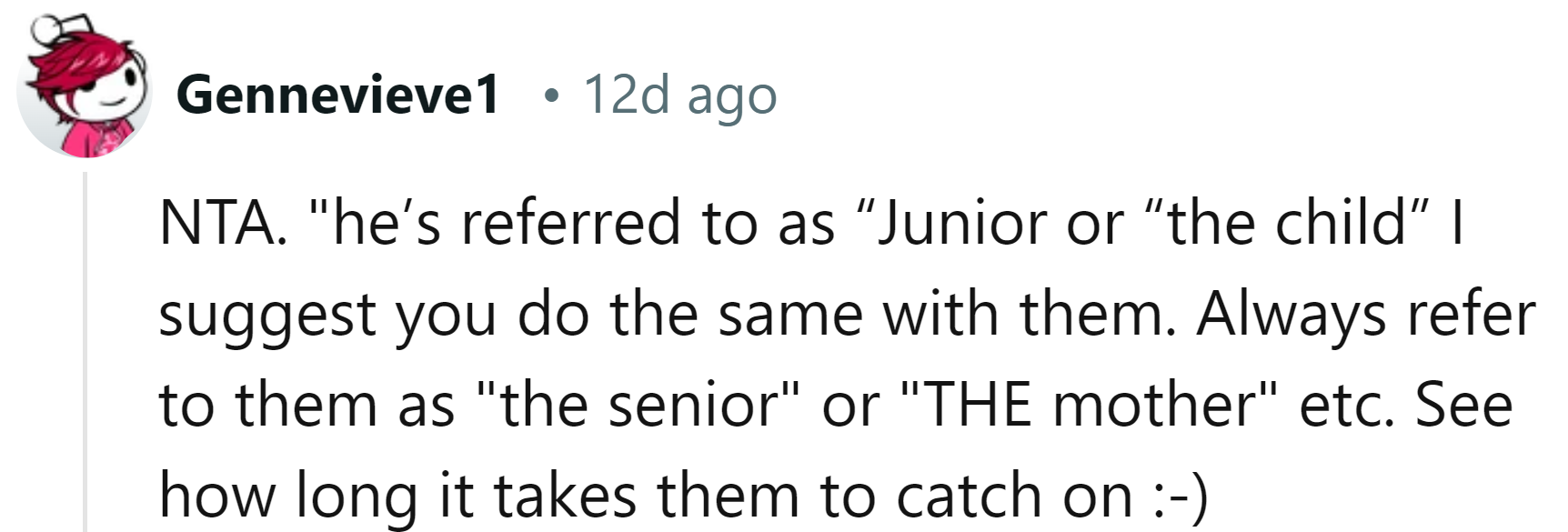Click the words "catch on" in the last line
1568x532 pixels.
(x=1014, y=496)
